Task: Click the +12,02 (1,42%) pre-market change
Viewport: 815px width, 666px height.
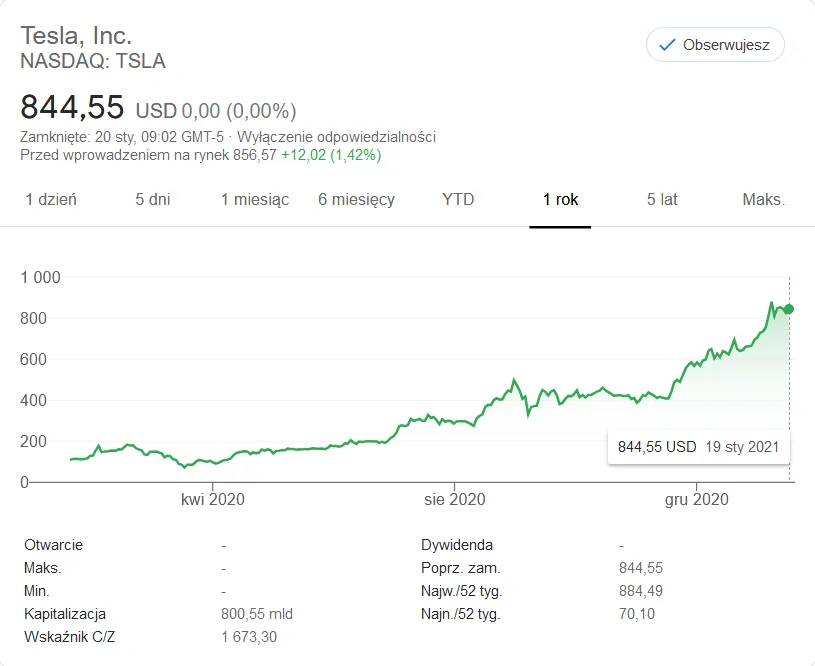Action: (x=331, y=155)
